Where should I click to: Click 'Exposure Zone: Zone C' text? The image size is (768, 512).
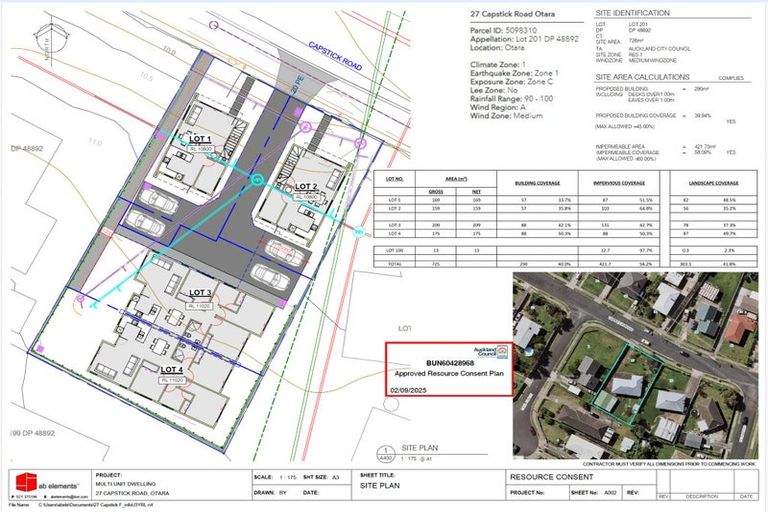tap(511, 82)
